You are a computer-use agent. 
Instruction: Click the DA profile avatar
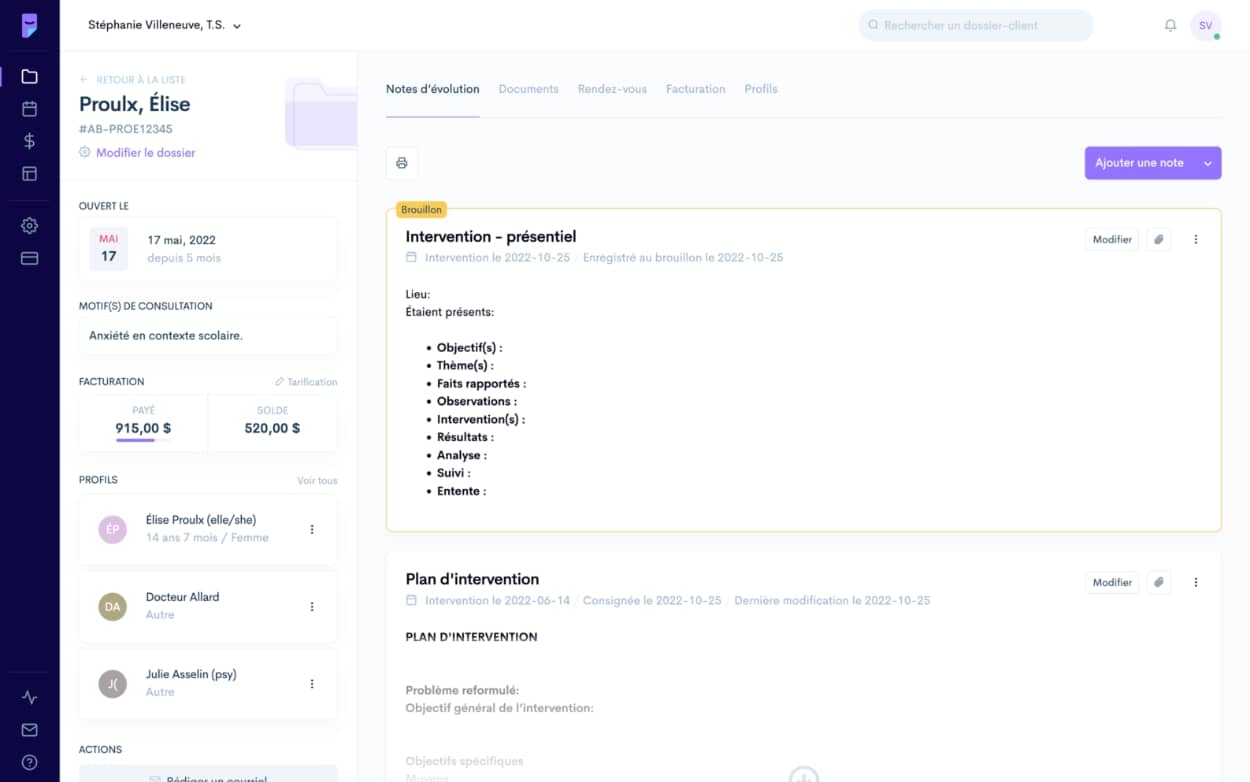click(112, 606)
